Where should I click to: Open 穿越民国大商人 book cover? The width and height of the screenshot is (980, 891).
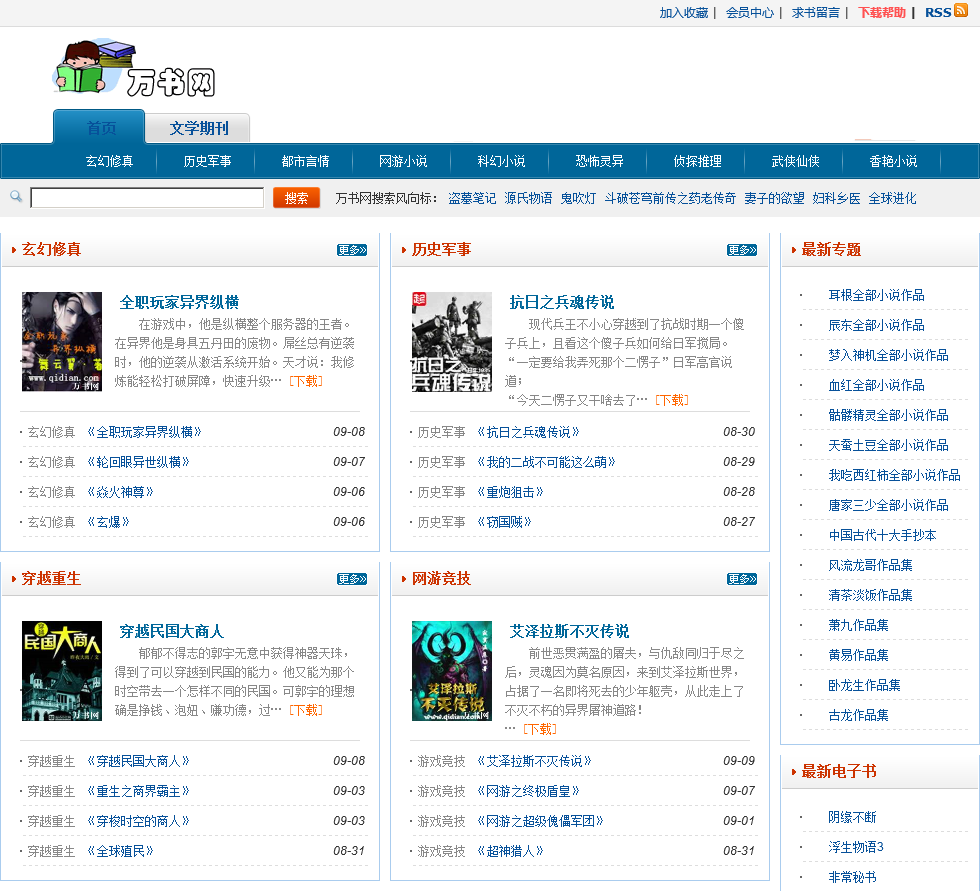pyautogui.click(x=62, y=670)
